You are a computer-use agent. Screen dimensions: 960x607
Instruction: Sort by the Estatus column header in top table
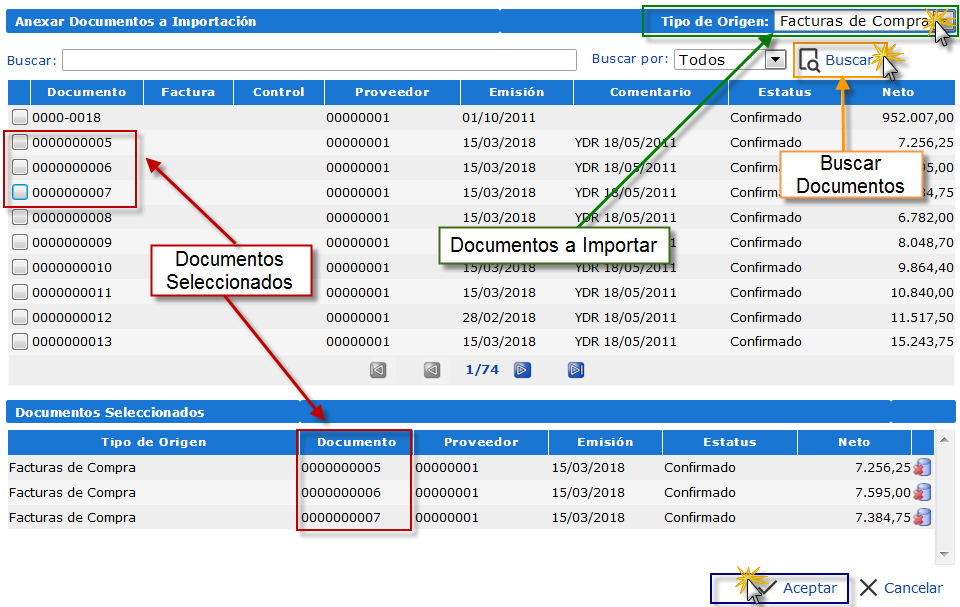(785, 92)
